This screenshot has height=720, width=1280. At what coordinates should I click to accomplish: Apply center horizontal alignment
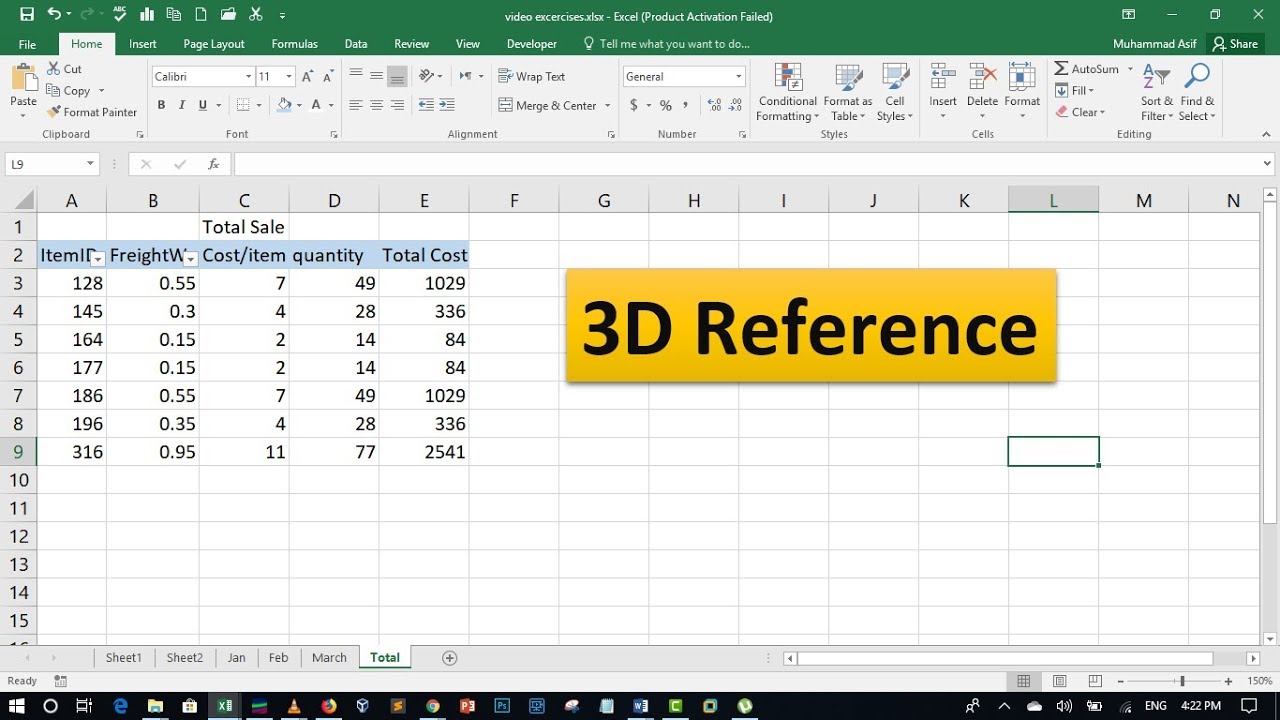point(376,105)
